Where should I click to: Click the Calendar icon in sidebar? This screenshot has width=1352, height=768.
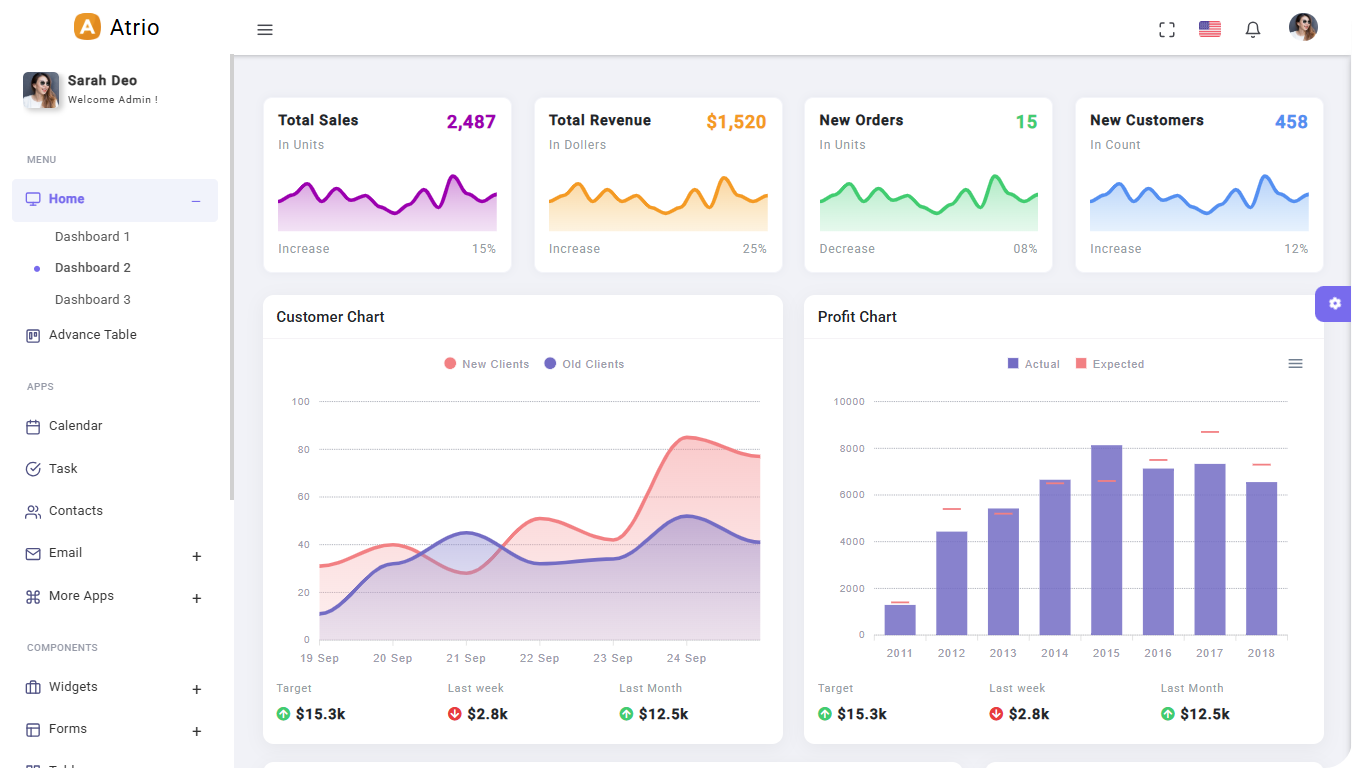pos(33,427)
